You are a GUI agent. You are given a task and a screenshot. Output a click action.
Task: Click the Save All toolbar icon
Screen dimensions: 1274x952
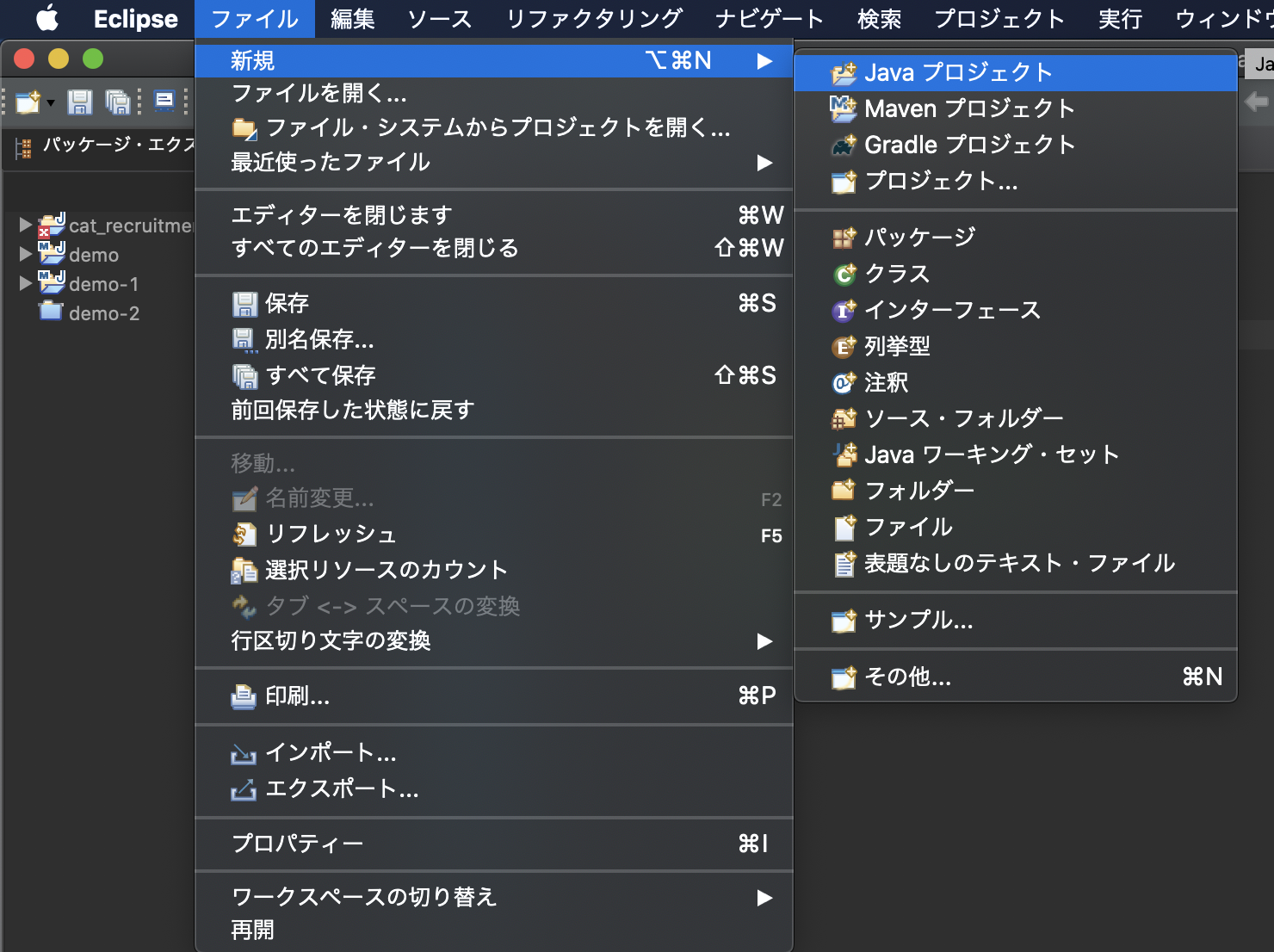click(x=118, y=101)
